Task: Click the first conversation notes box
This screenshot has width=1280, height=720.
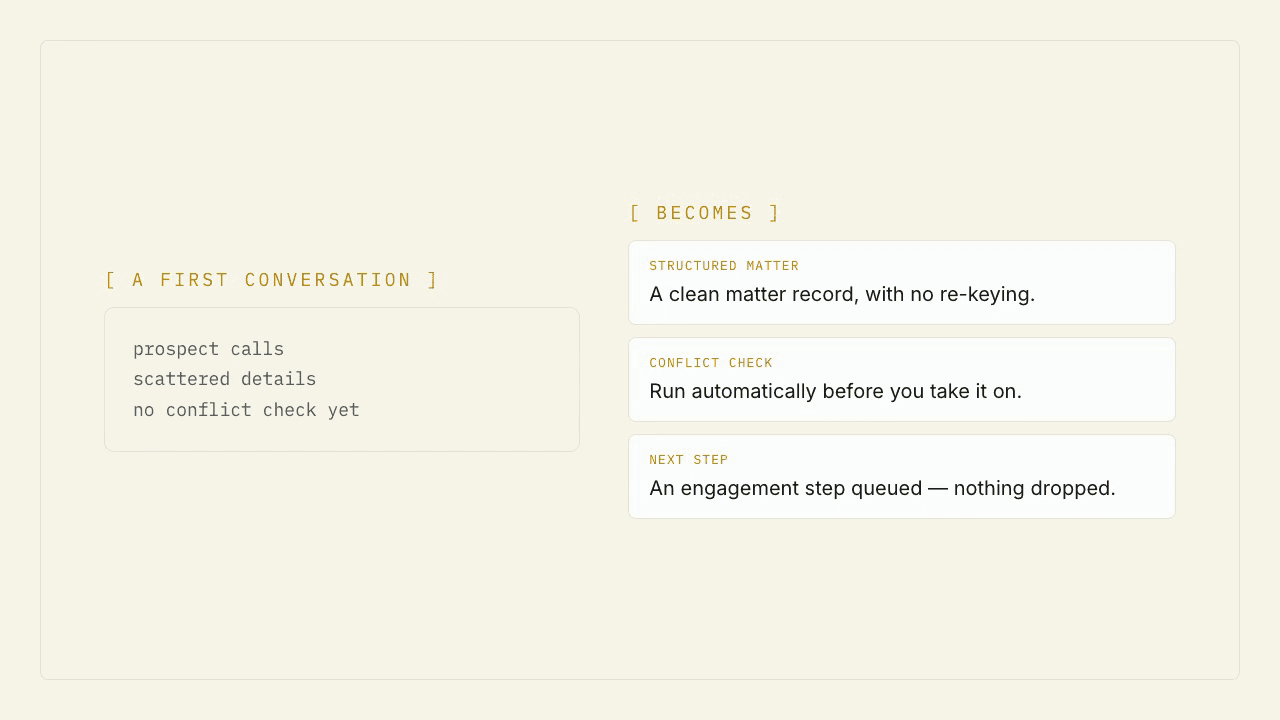Action: pyautogui.click(x=342, y=379)
